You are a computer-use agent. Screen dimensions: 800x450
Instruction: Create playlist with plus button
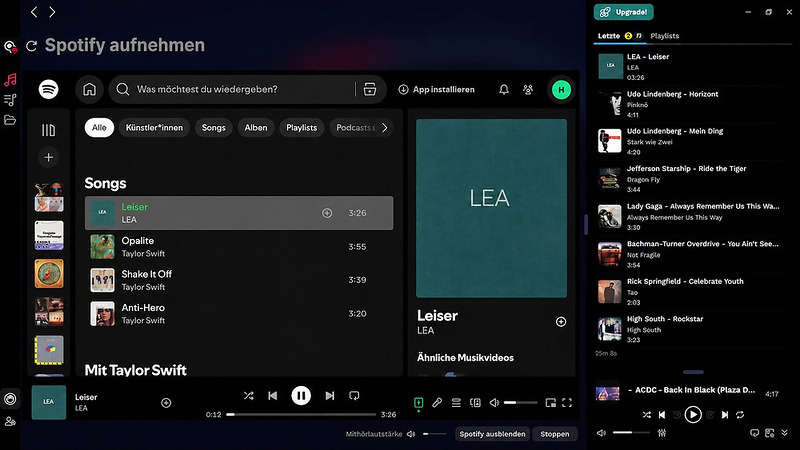pos(48,157)
